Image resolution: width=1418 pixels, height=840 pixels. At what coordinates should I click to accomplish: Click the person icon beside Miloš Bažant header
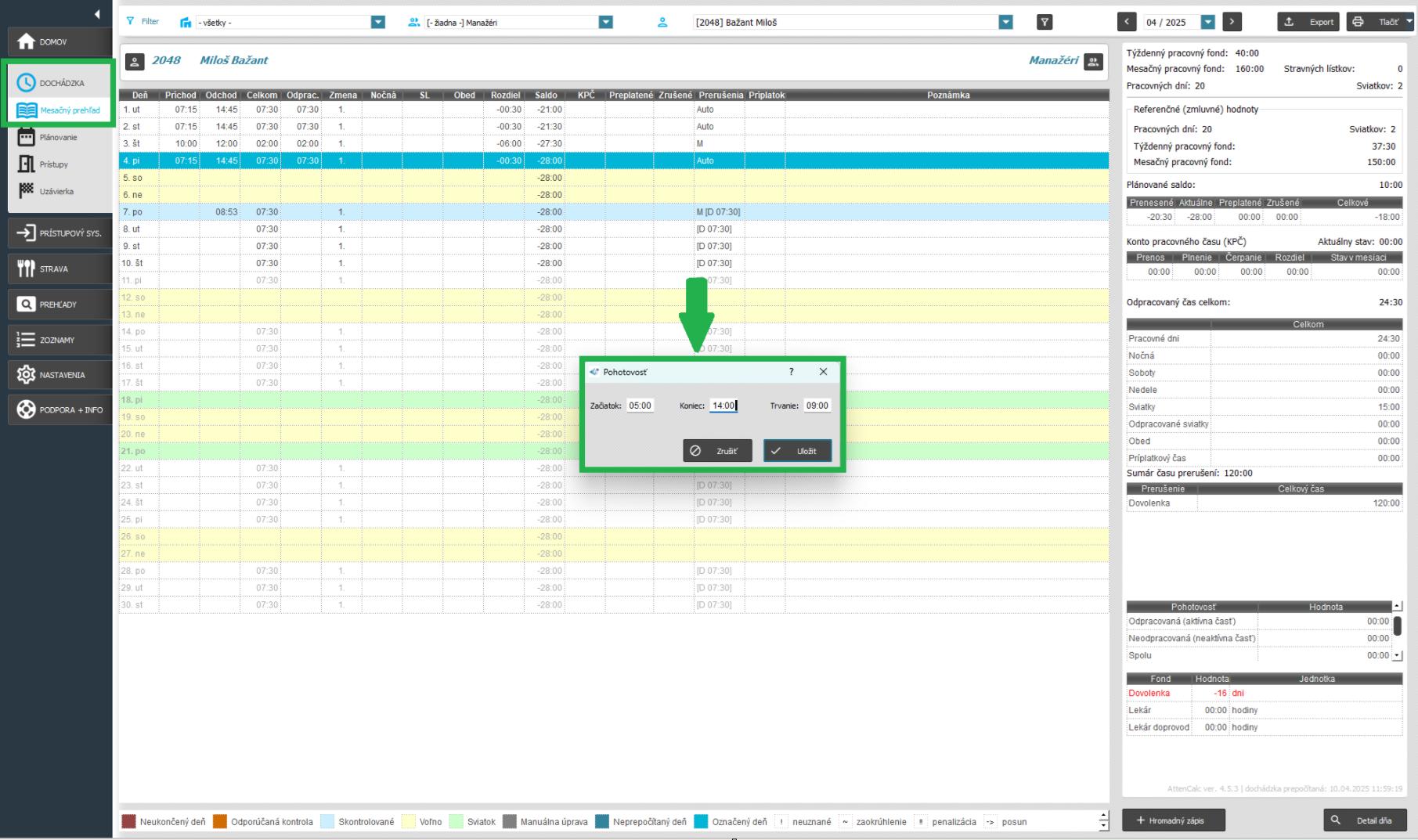(x=135, y=61)
